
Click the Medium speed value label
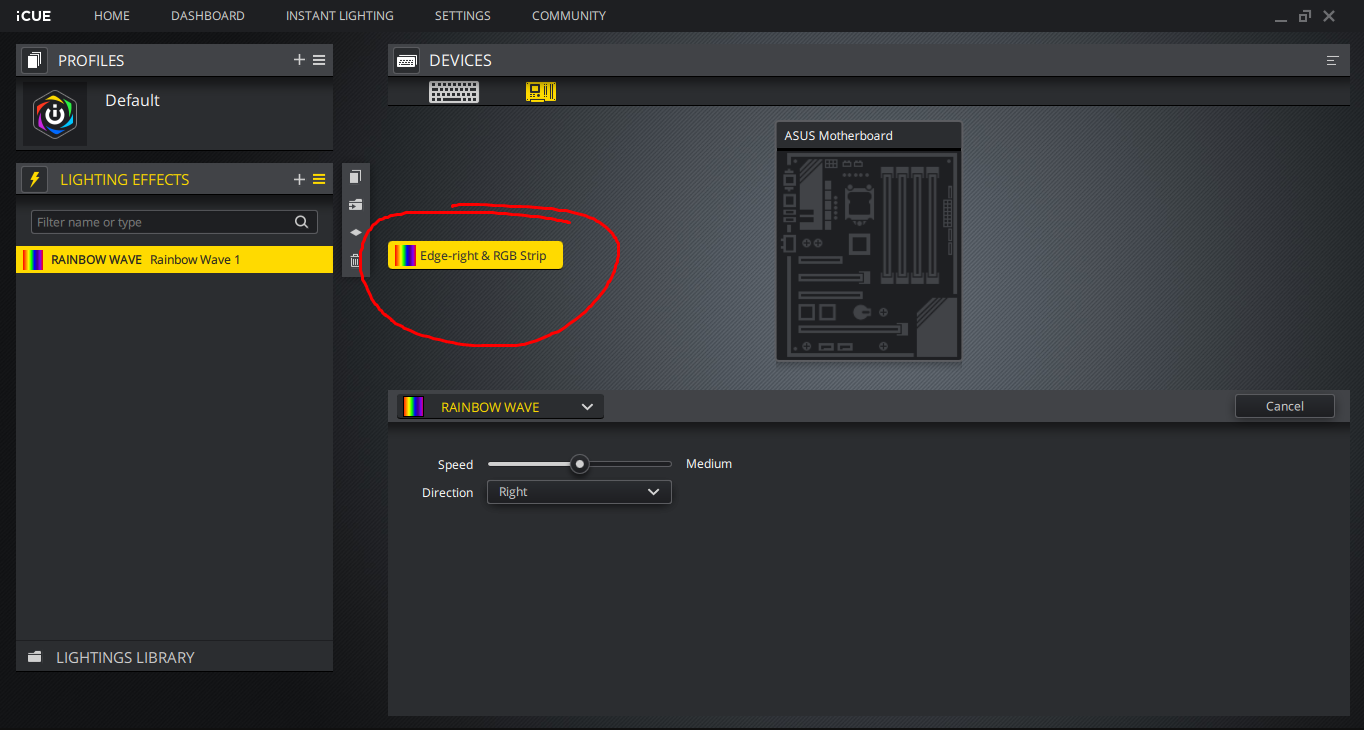(709, 464)
